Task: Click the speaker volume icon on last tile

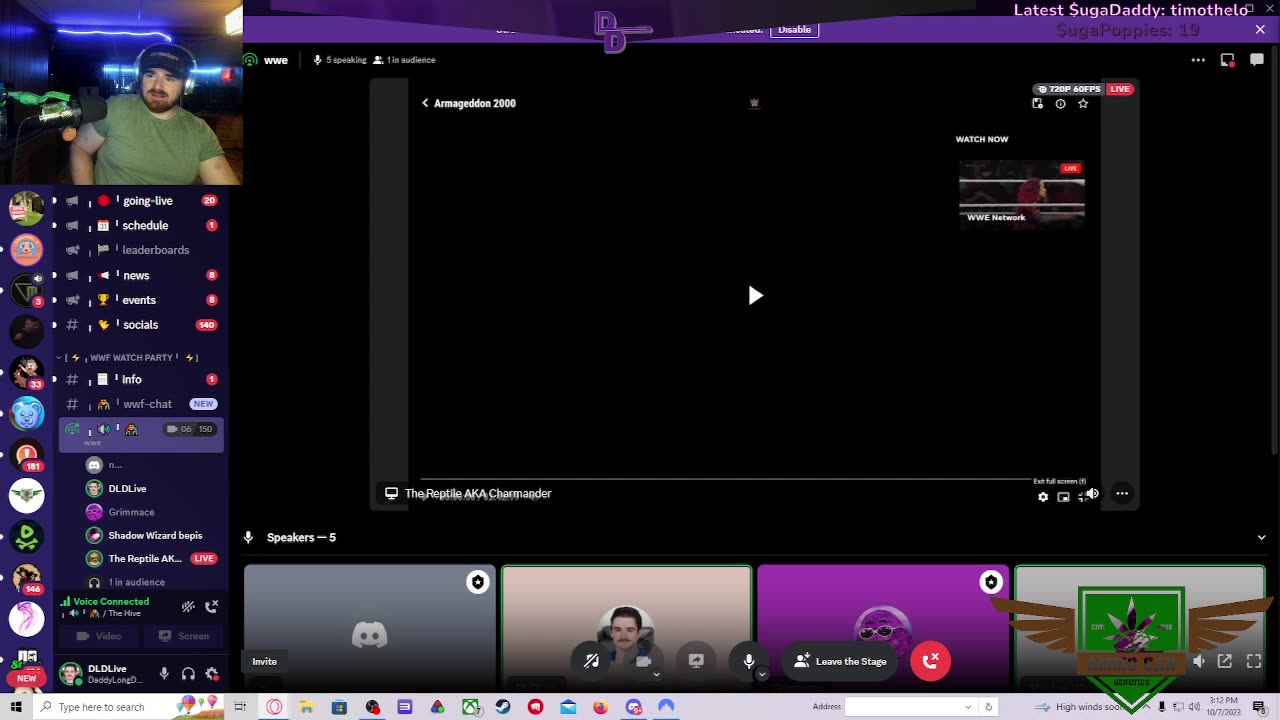Action: pos(1199,661)
